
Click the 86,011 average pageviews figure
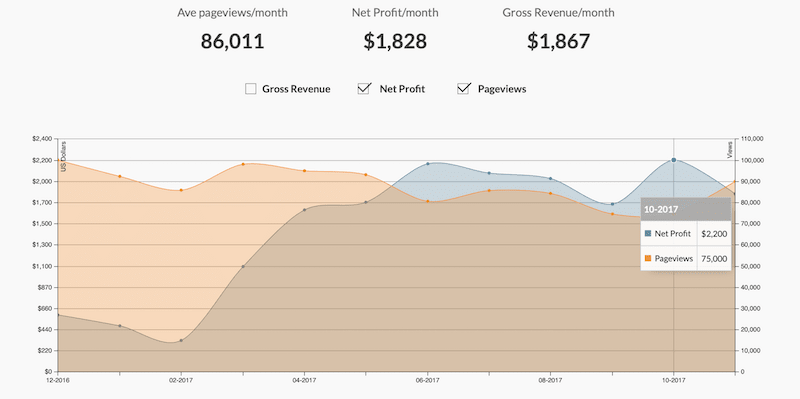click(232, 41)
